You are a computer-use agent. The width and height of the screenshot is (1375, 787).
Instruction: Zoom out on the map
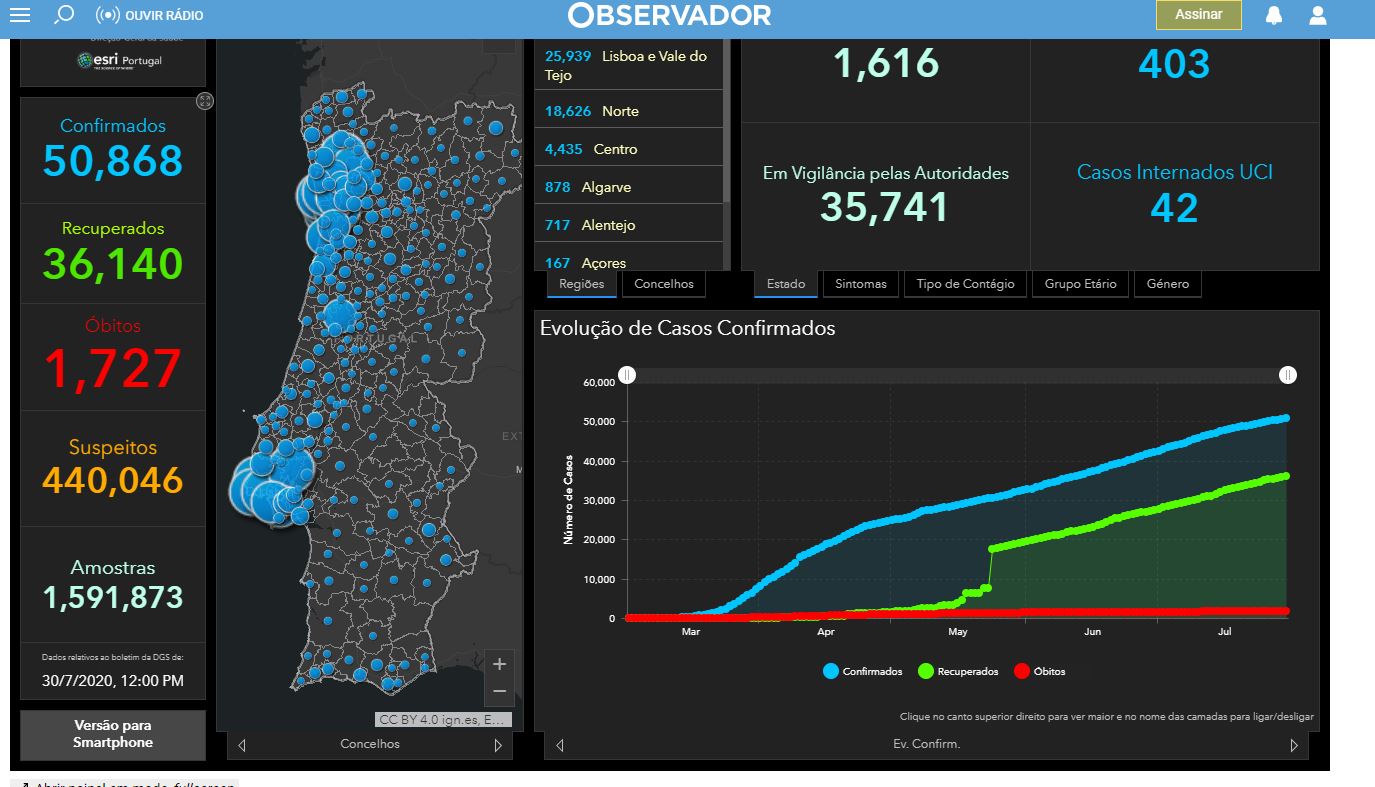[x=500, y=692]
